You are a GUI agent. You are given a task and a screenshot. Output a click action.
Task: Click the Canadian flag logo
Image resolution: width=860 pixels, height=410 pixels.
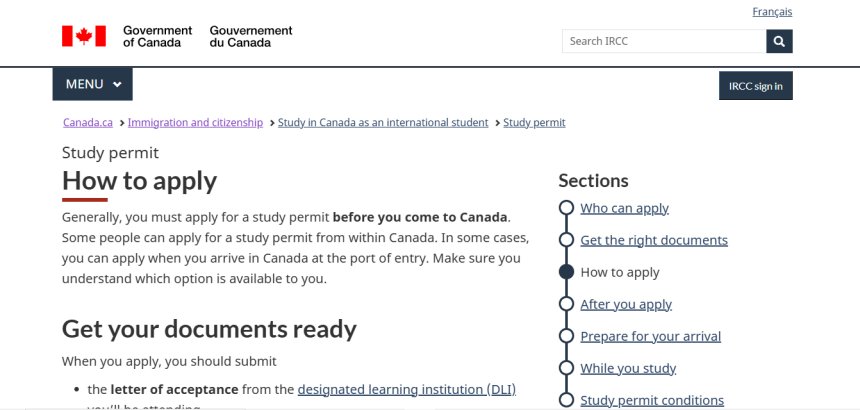click(x=83, y=37)
